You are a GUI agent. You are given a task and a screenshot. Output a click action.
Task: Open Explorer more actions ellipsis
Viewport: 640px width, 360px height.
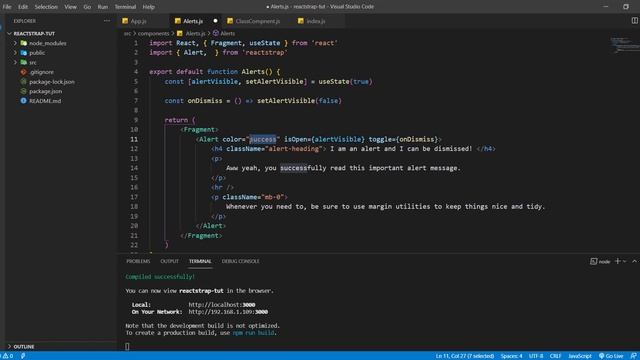107,21
